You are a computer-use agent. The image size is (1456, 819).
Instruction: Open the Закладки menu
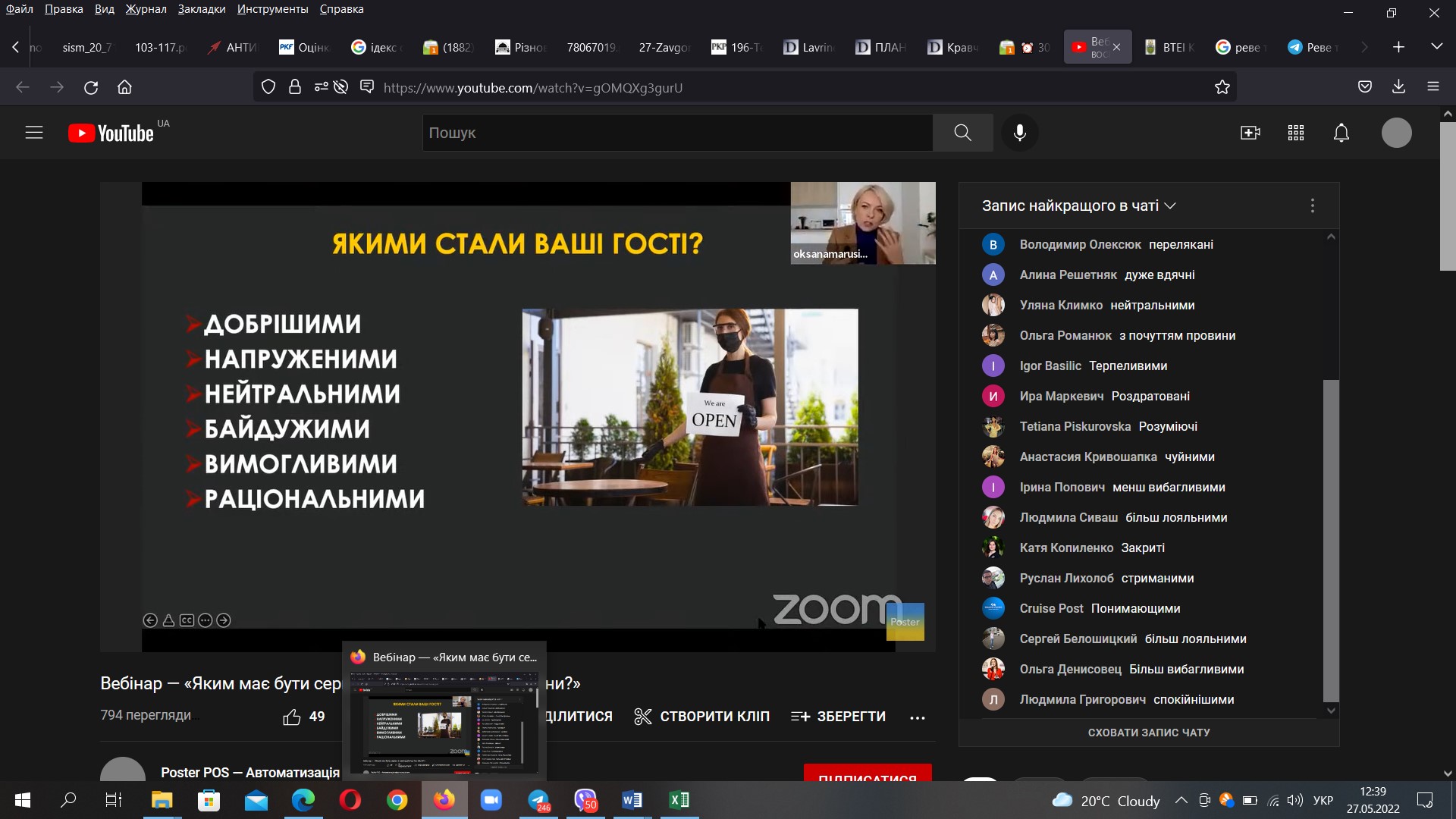pos(201,9)
